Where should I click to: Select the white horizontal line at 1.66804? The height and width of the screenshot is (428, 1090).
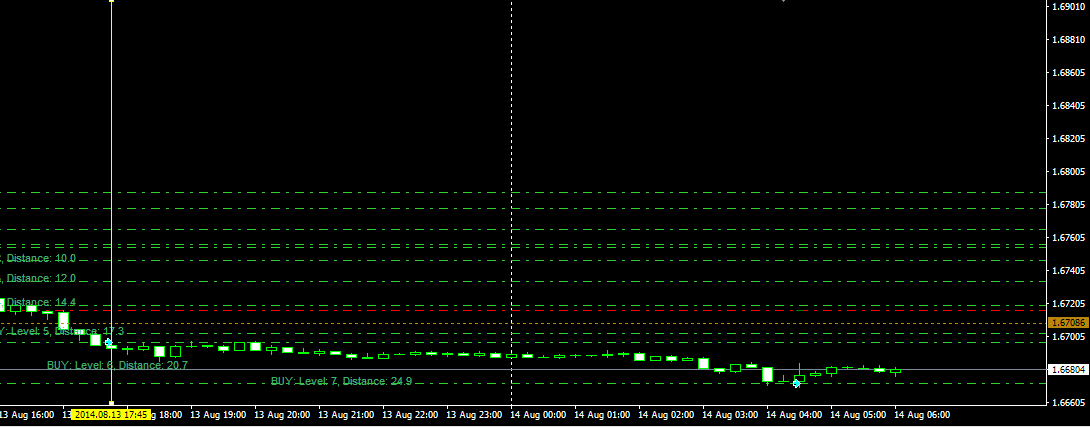pos(523,369)
